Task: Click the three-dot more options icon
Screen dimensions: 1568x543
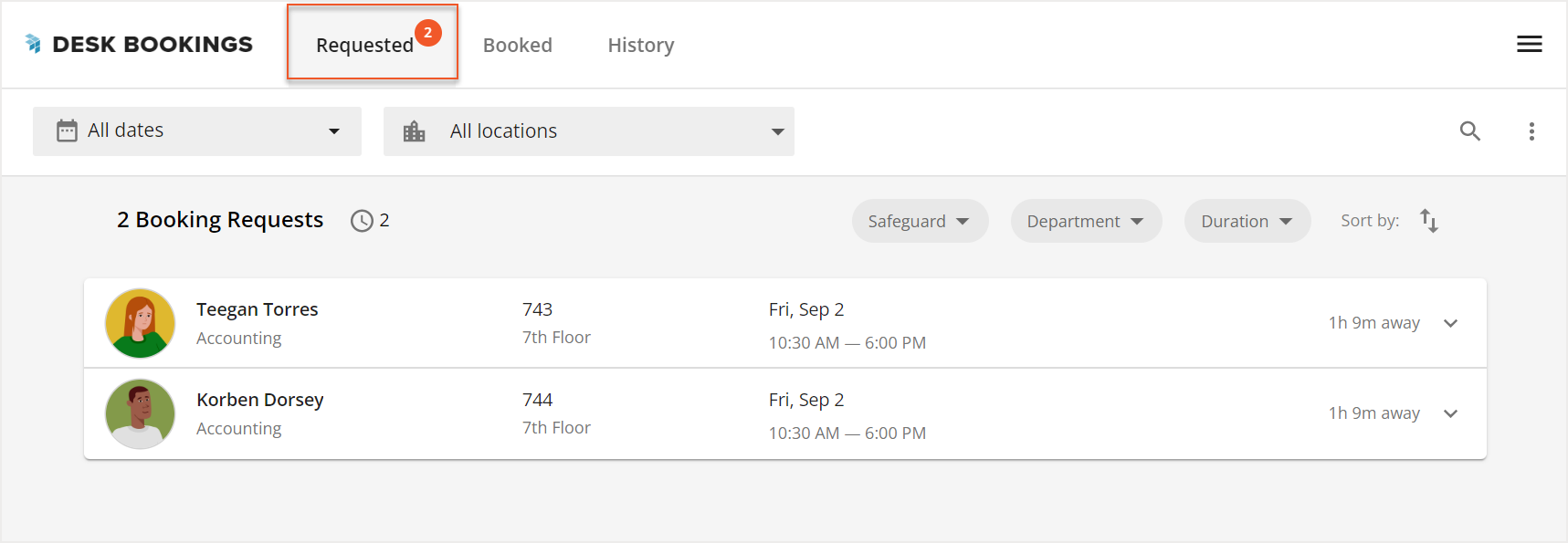Action: [1531, 131]
